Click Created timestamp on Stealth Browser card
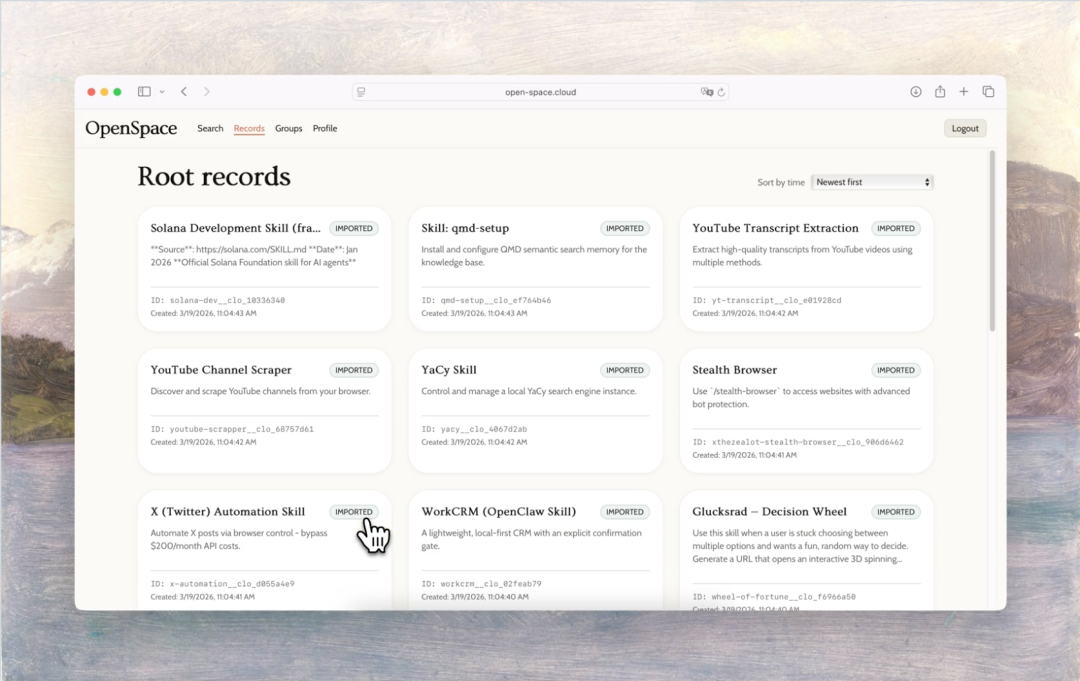1080x681 pixels. point(744,455)
